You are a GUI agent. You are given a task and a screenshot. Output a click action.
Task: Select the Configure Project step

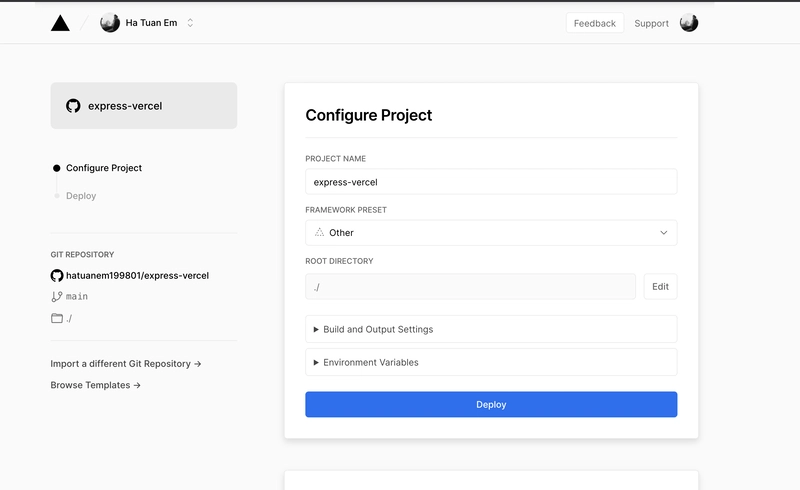104,168
